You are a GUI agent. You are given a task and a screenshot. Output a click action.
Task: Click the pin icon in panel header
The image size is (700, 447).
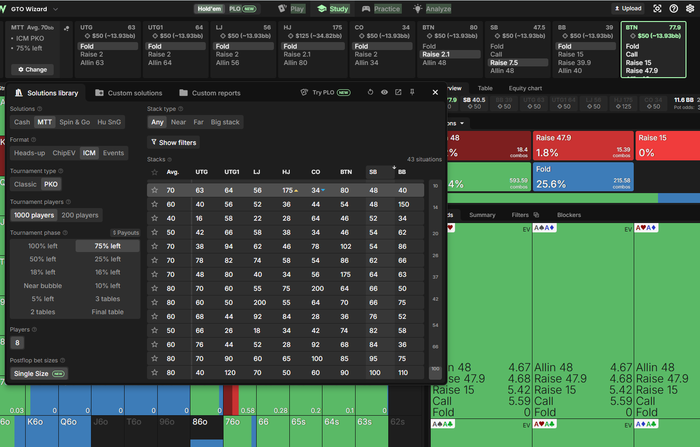[x=412, y=92]
